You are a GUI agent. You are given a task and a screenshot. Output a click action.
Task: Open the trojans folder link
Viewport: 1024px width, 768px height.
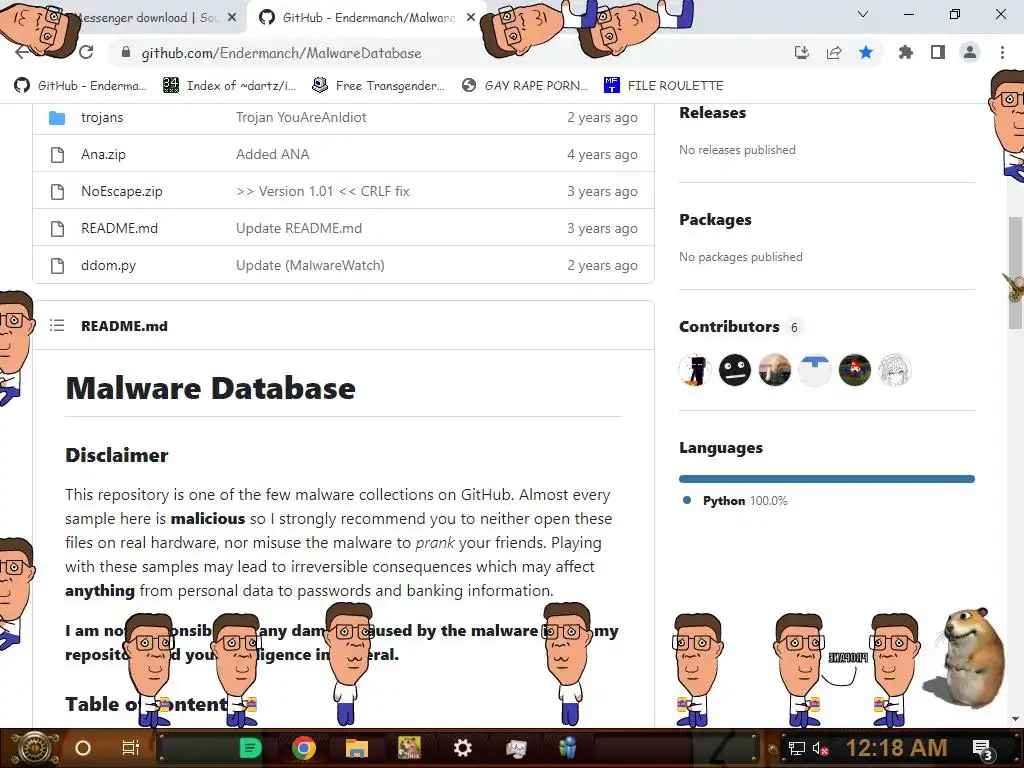click(x=102, y=118)
